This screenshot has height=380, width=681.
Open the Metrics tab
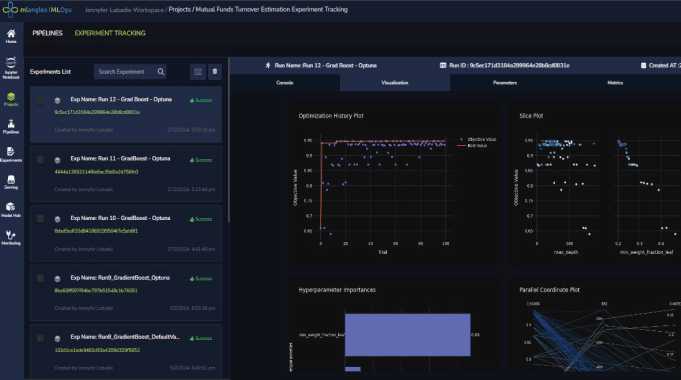(x=615, y=83)
